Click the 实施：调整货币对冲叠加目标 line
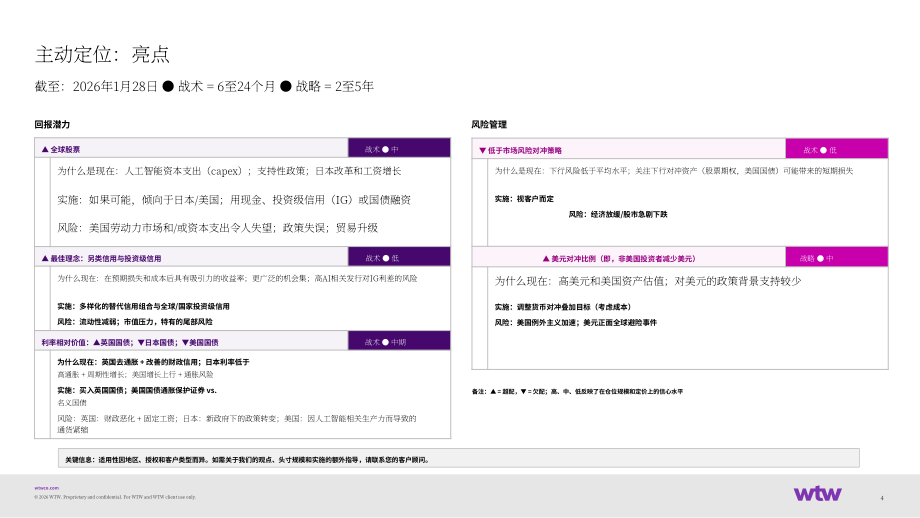Image resolution: width=920 pixels, height=518 pixels. point(563,307)
